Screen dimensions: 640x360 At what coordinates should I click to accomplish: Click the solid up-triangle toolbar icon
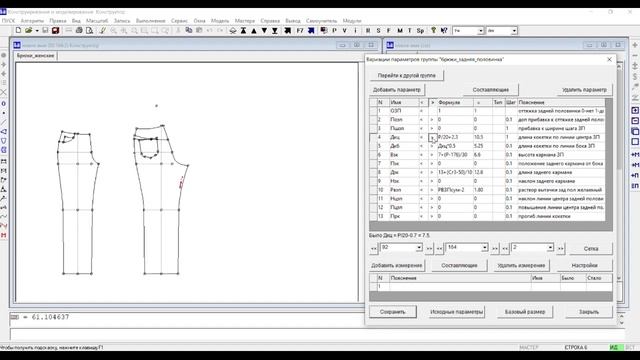coord(254,31)
